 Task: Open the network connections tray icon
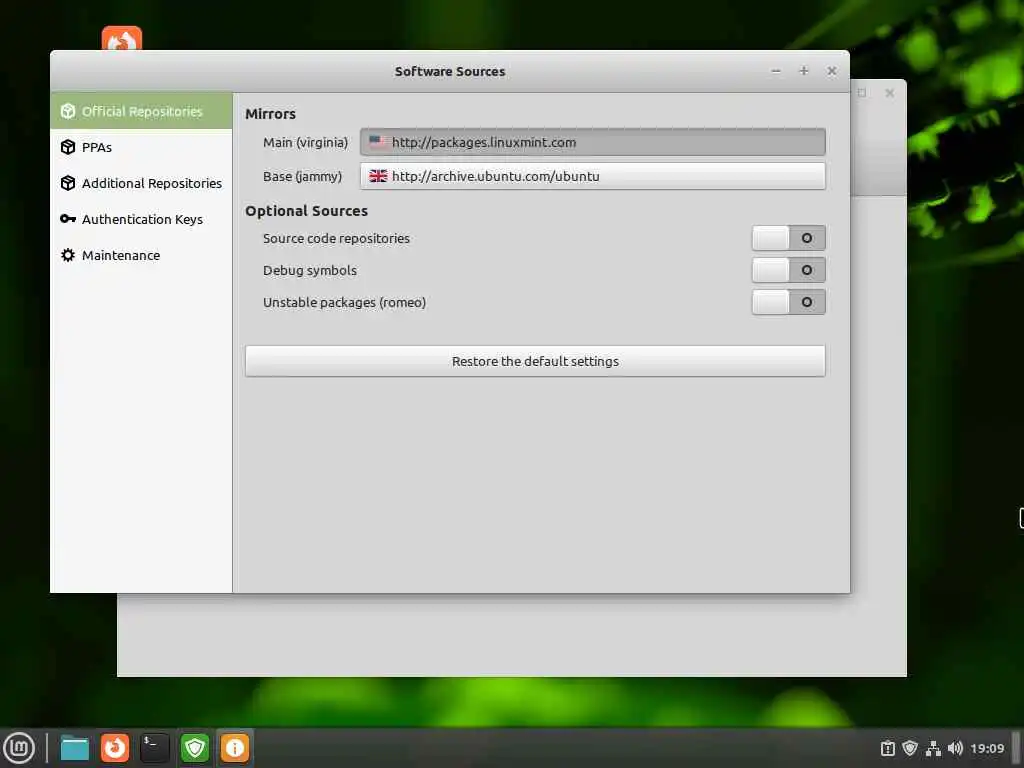[x=933, y=748]
